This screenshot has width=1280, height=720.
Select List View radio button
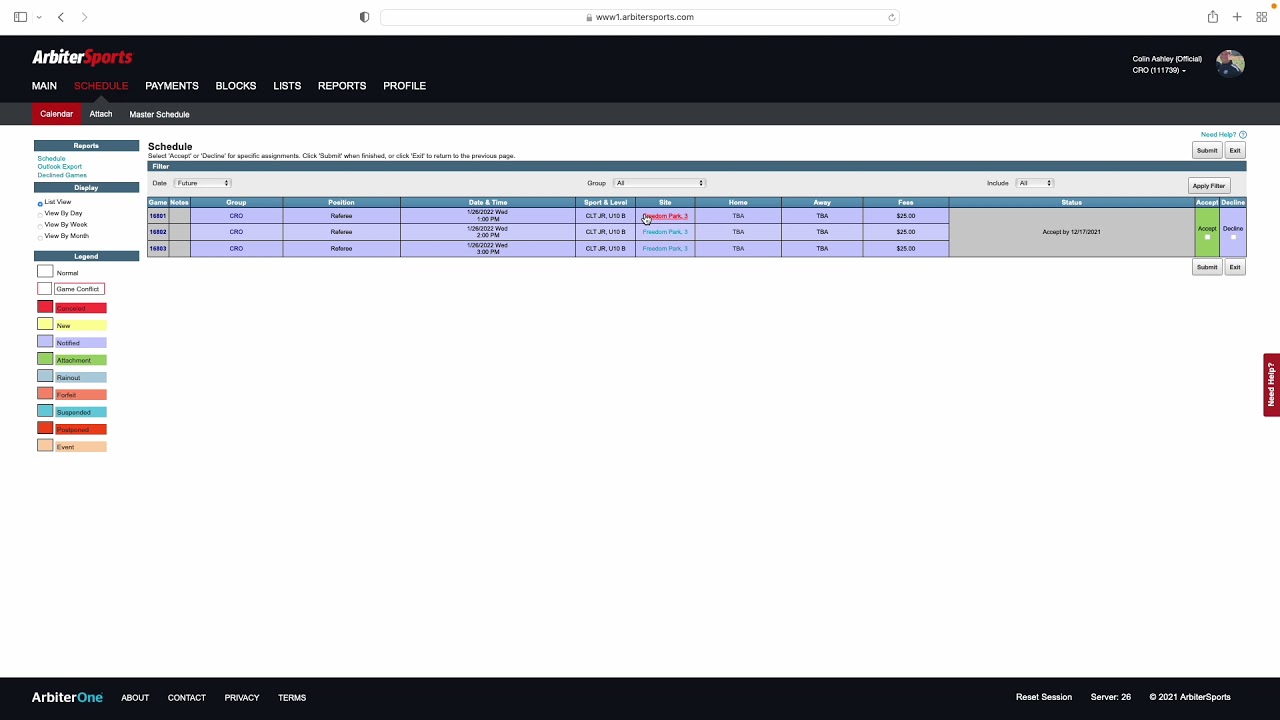[x=40, y=203]
